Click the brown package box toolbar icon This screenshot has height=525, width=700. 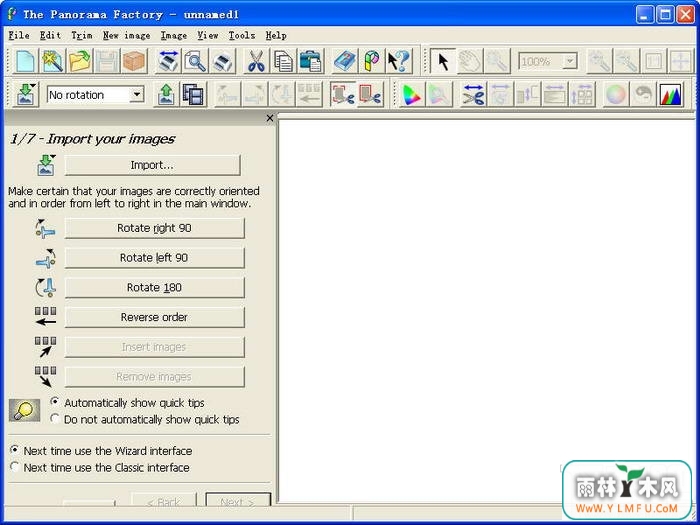pos(134,61)
